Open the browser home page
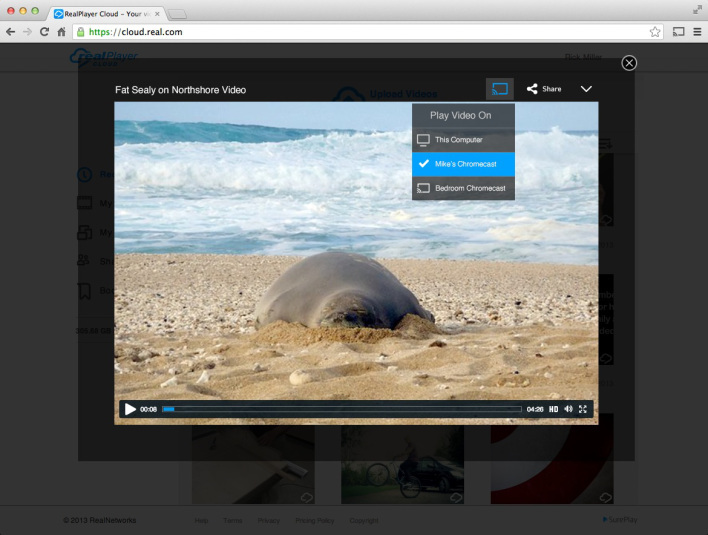 (61, 32)
